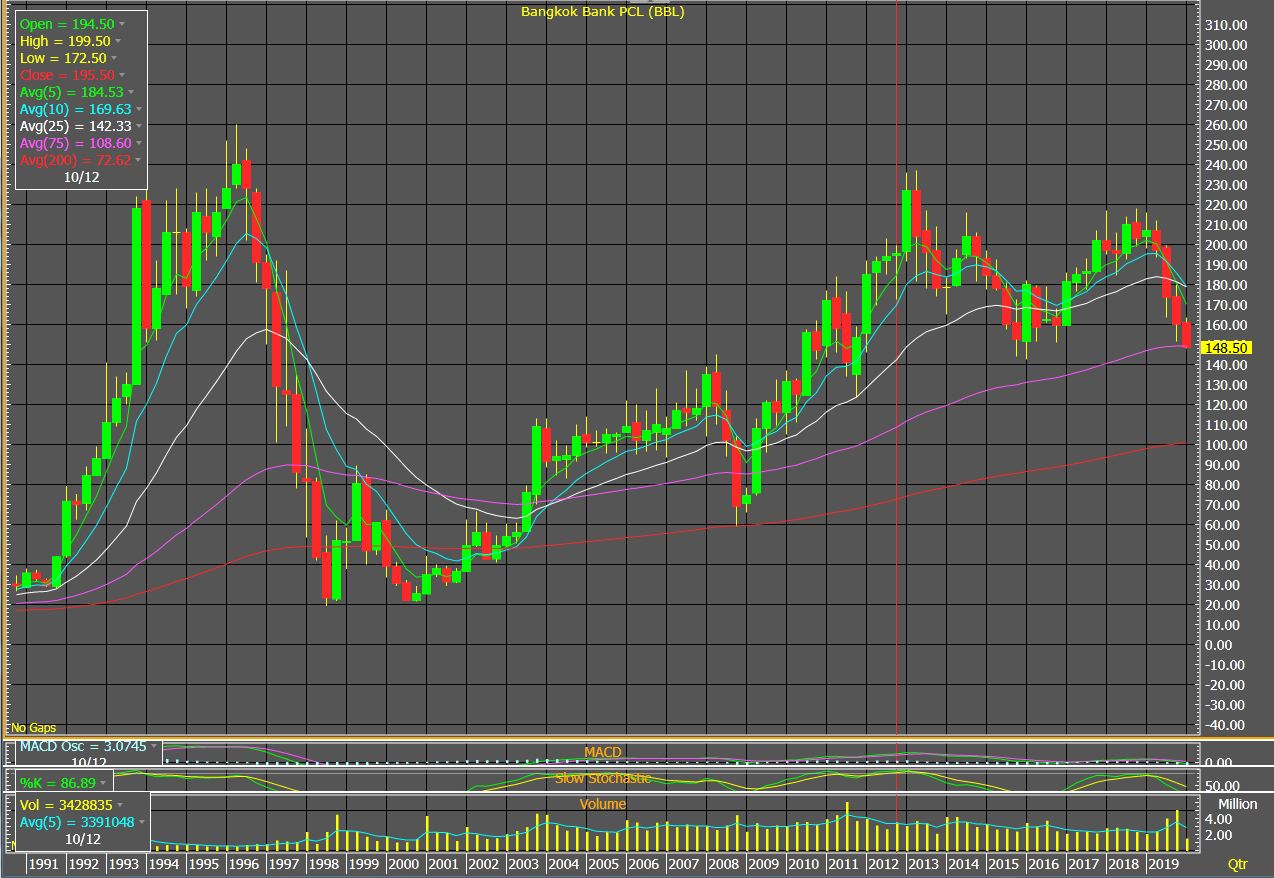This screenshot has width=1274, height=878.
Task: Click the Open = 194.50 legend text
Action: [67, 24]
